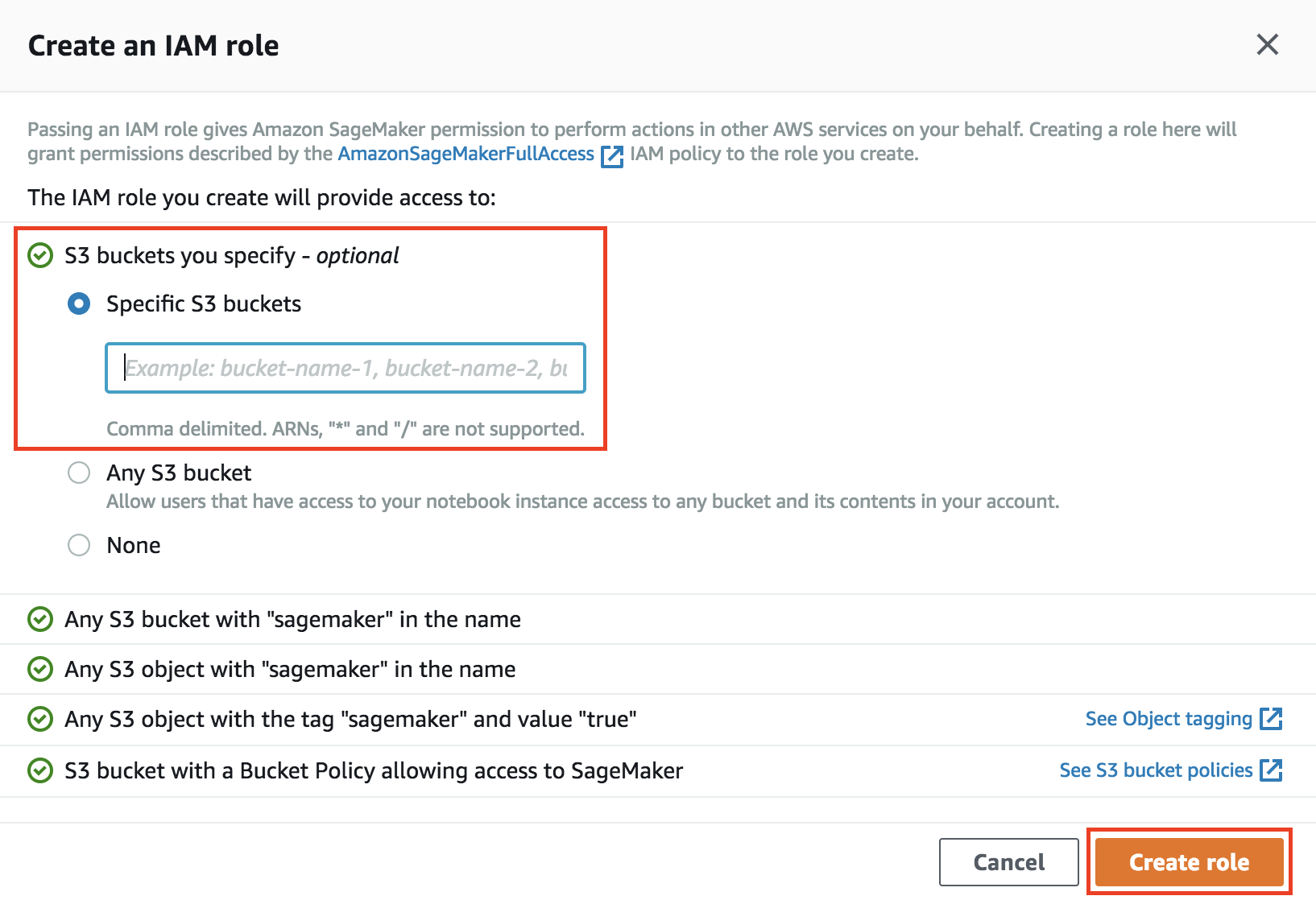
Task: Click the Cancel button
Action: tap(1008, 862)
